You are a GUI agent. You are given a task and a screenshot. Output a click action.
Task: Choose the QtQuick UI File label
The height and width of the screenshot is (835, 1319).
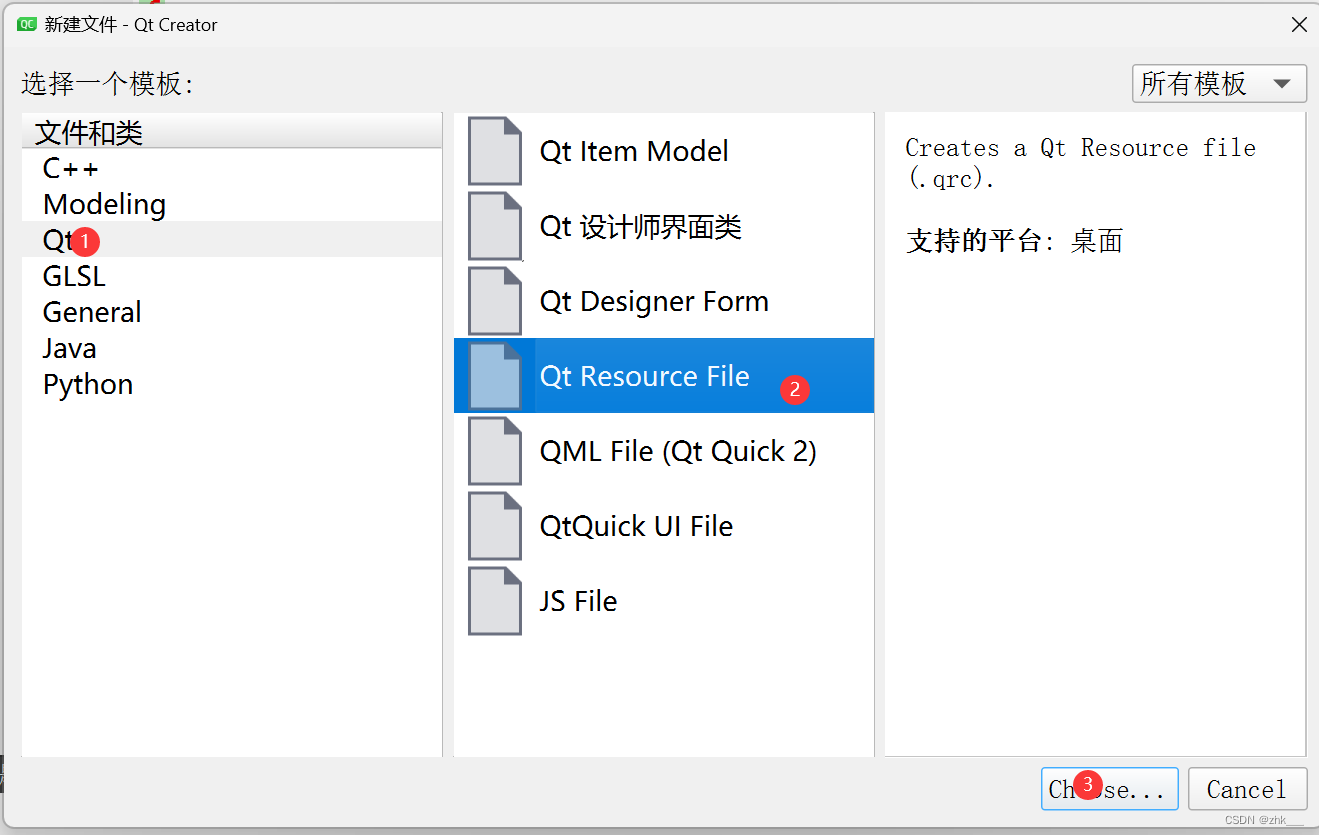pyautogui.click(x=636, y=526)
